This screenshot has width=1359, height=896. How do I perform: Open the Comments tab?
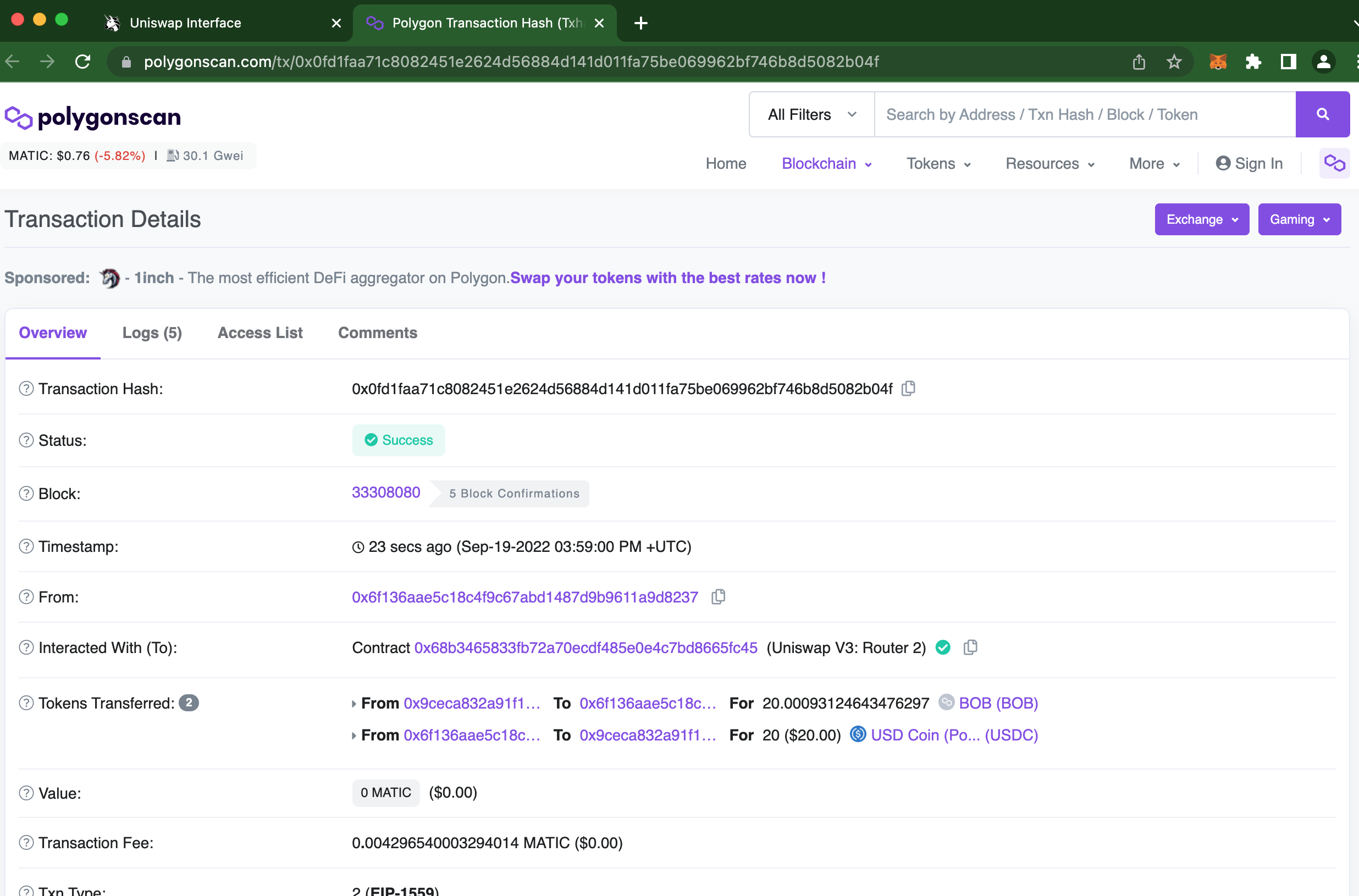pyautogui.click(x=377, y=333)
